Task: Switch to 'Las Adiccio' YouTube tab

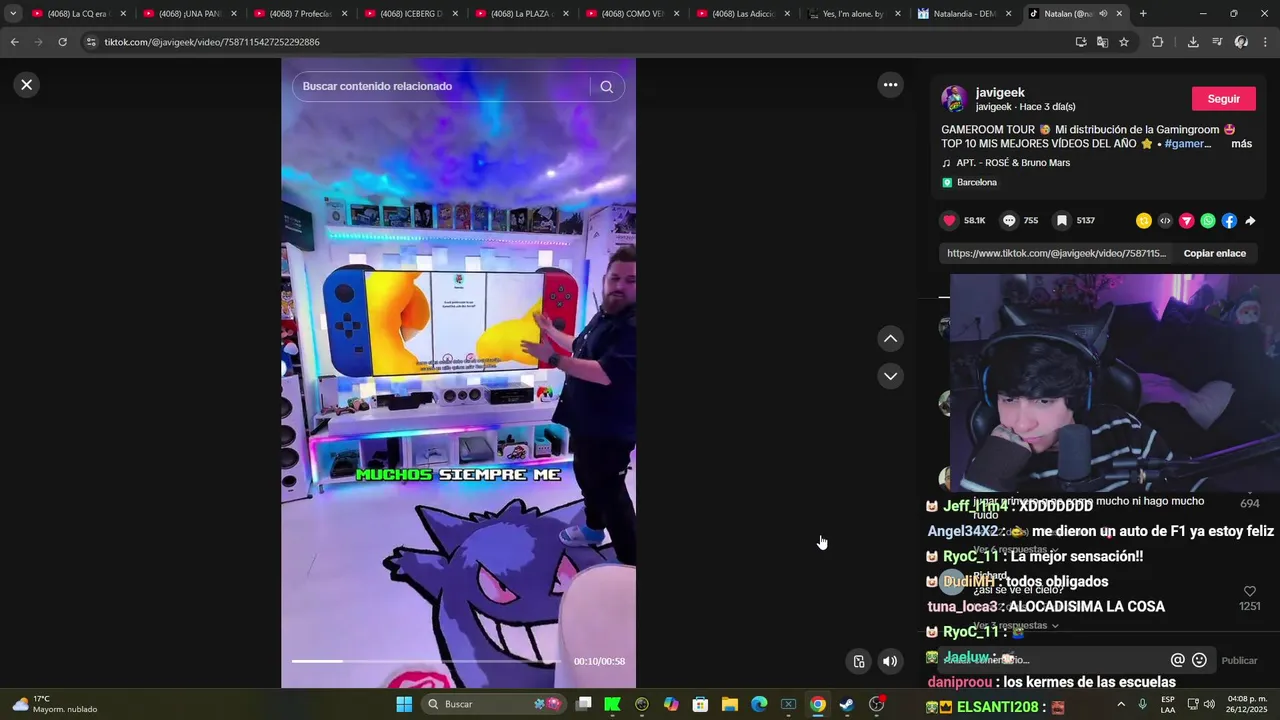Action: 742,14
